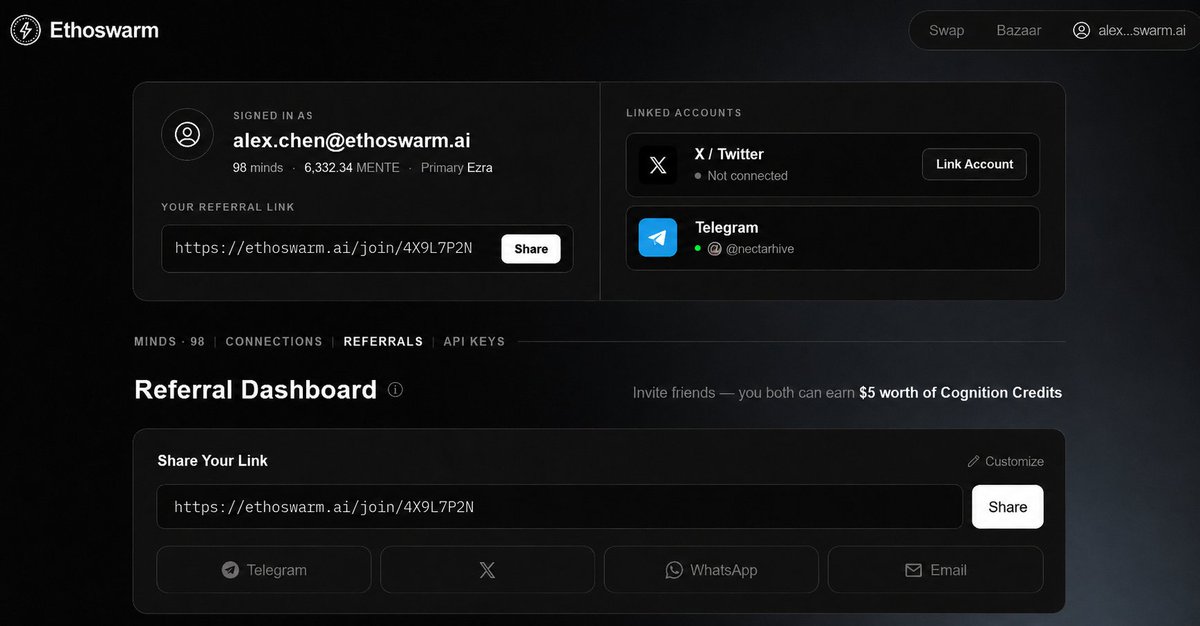Click the Ethoswarm lightning bolt logo icon

coord(26,30)
